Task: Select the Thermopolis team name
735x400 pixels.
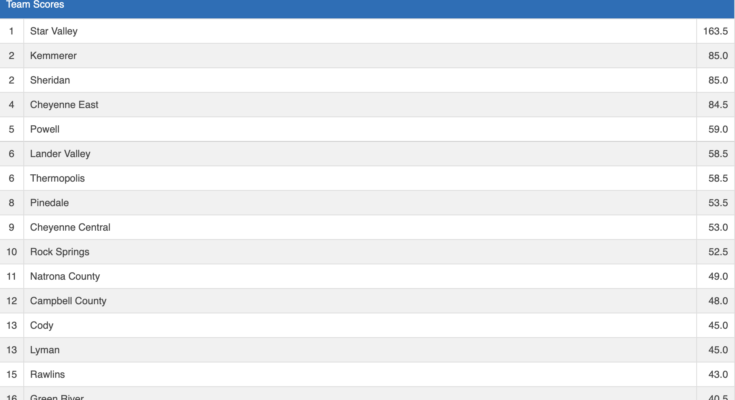Action: click(58, 178)
